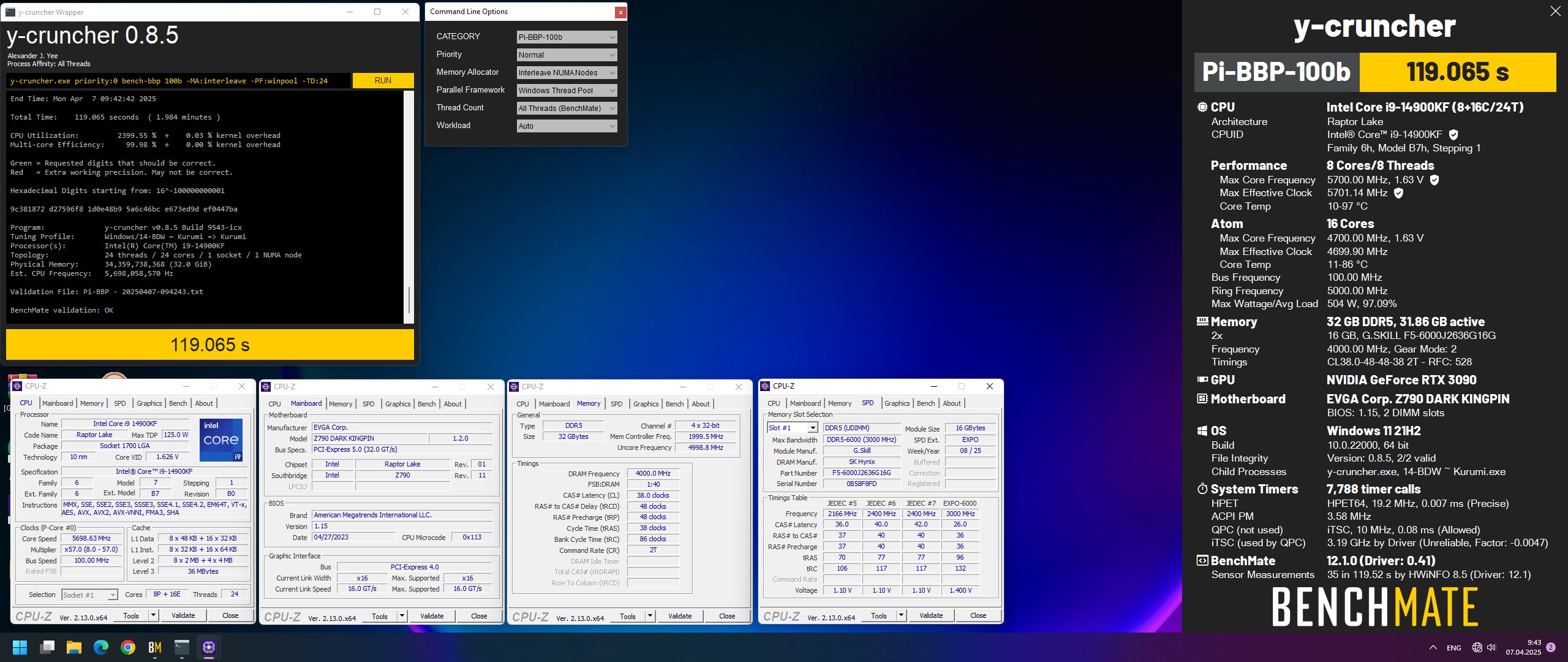
Task: Click the y-cruncher console scrollbar
Action: (409, 207)
